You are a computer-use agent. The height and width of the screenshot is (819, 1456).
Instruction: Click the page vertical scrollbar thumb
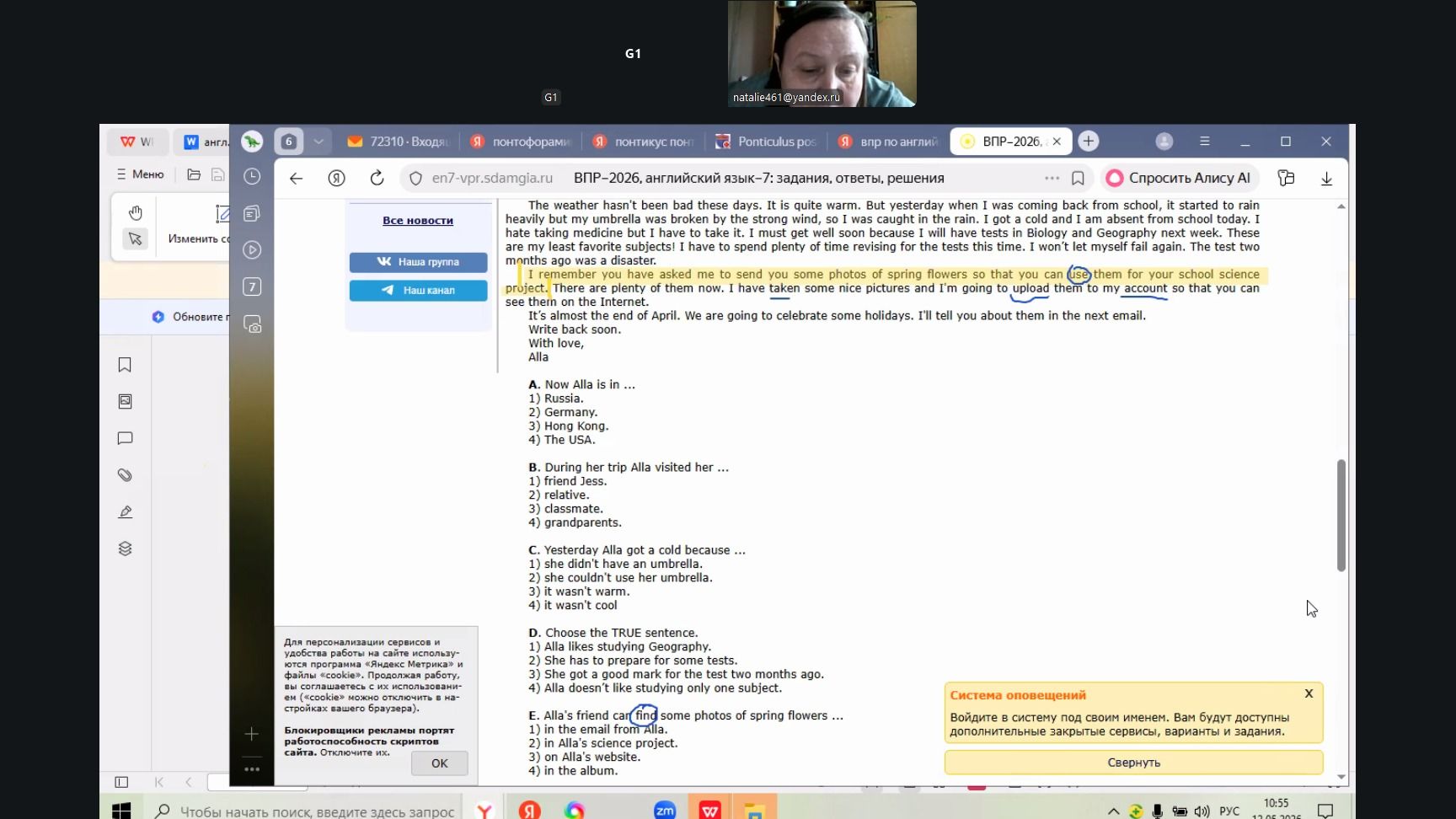1341,516
